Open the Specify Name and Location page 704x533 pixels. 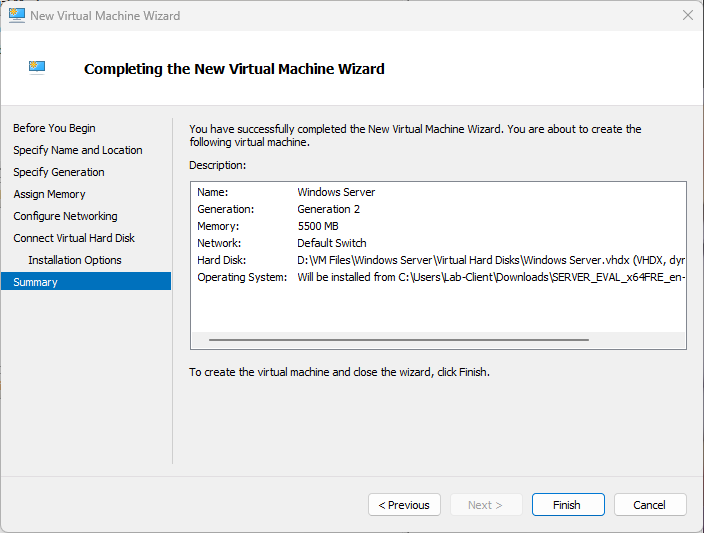tap(77, 150)
